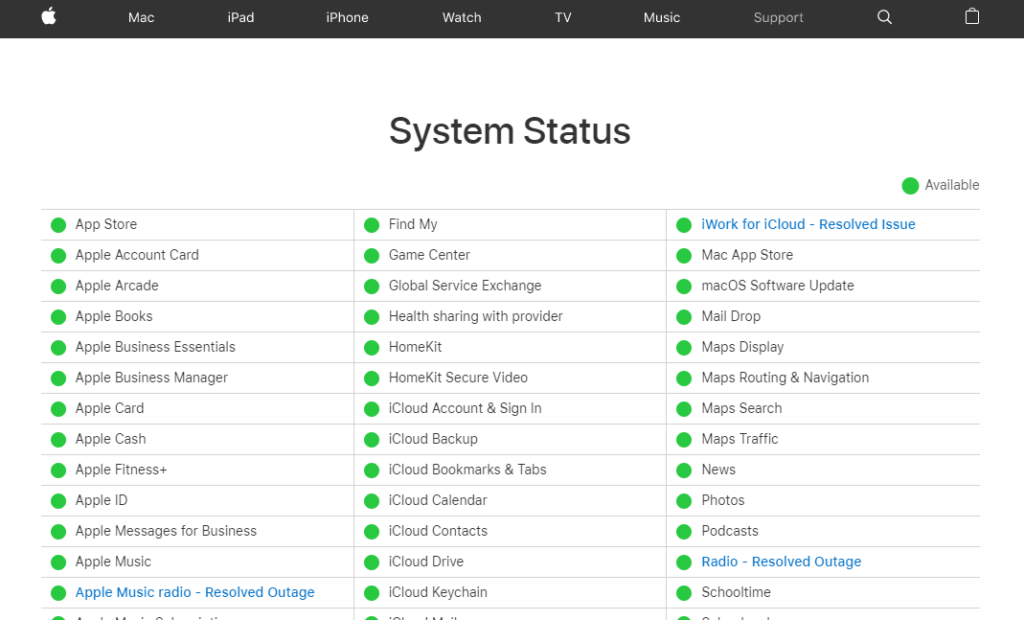Click the green dot next to Photos

(x=684, y=501)
